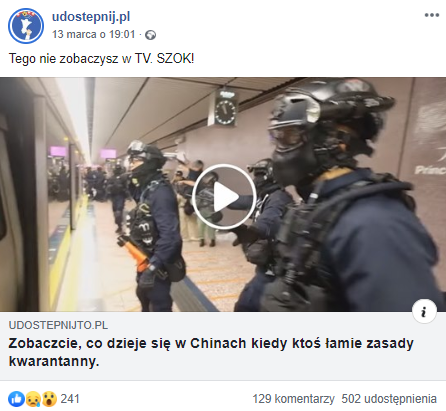Click the station clock in the video preview
The width and height of the screenshot is (446, 411).
(224, 109)
